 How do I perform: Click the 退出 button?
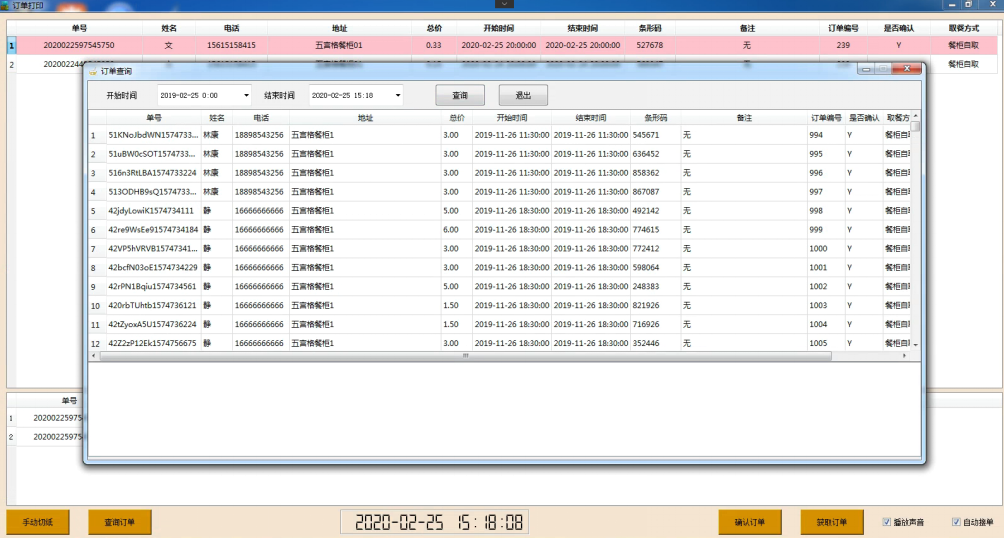click(523, 95)
